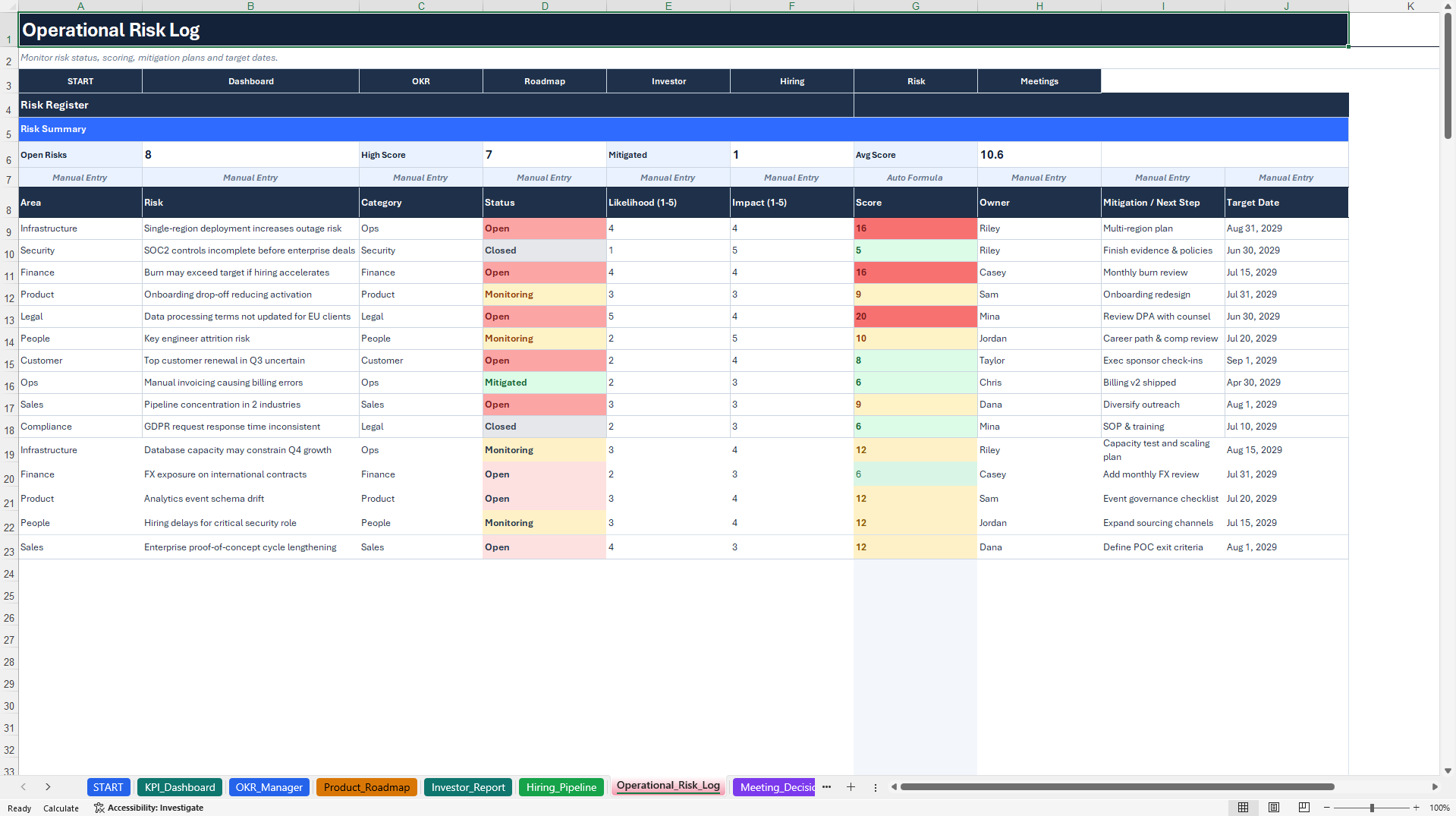
Task: Select the Avg Score value 10.6
Action: pyautogui.click(x=1039, y=155)
